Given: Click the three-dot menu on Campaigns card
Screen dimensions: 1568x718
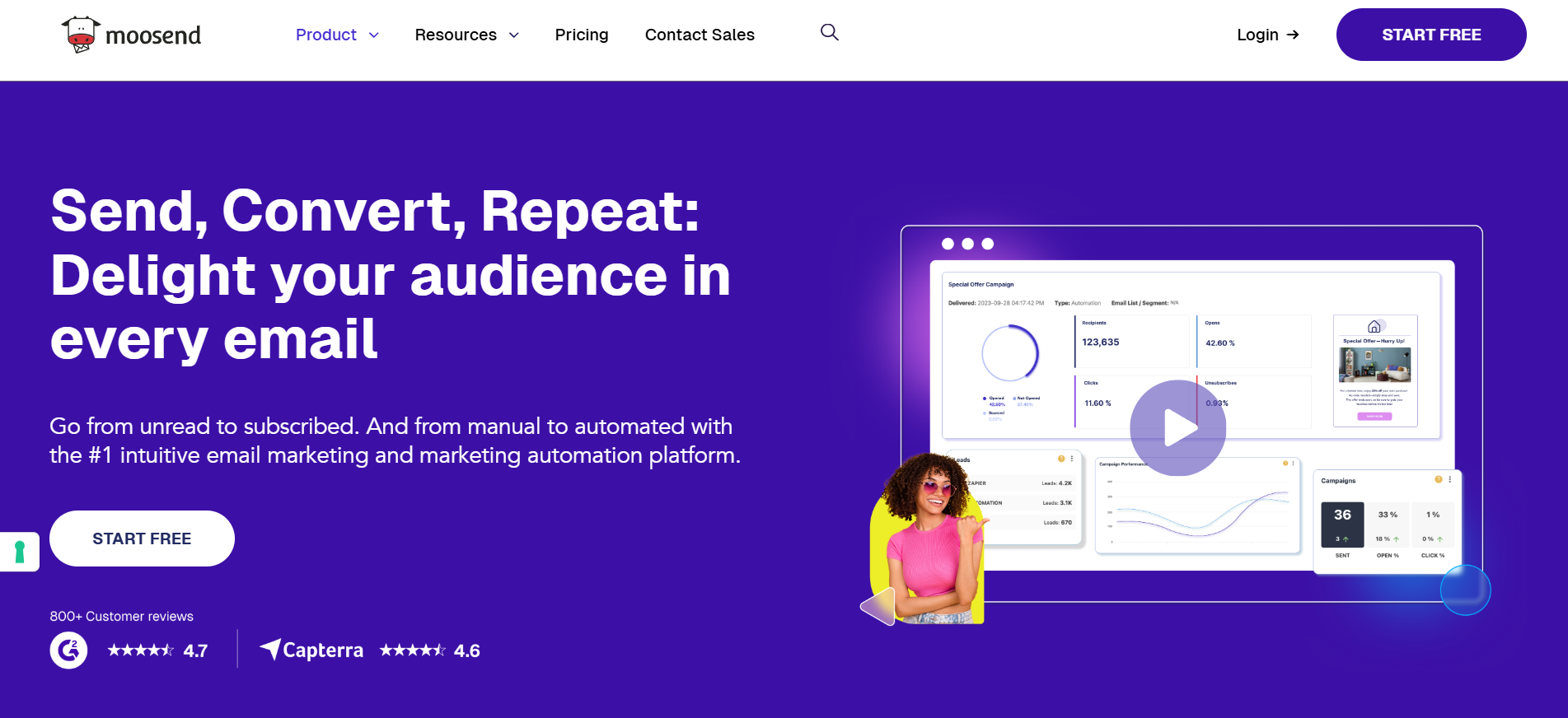Looking at the screenshot, I should coord(1450,479).
